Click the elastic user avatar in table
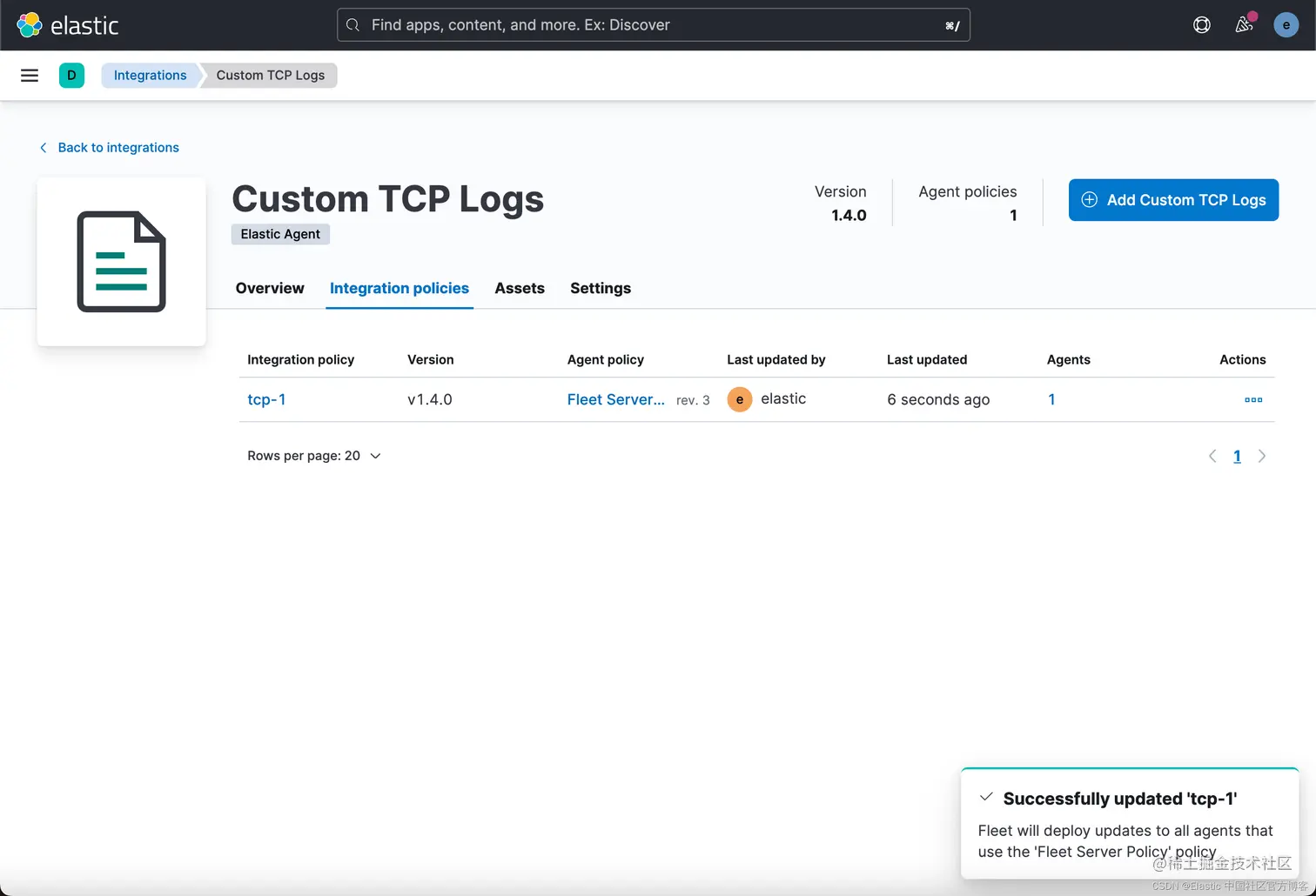Screen dimensions: 1316x896 point(740,399)
